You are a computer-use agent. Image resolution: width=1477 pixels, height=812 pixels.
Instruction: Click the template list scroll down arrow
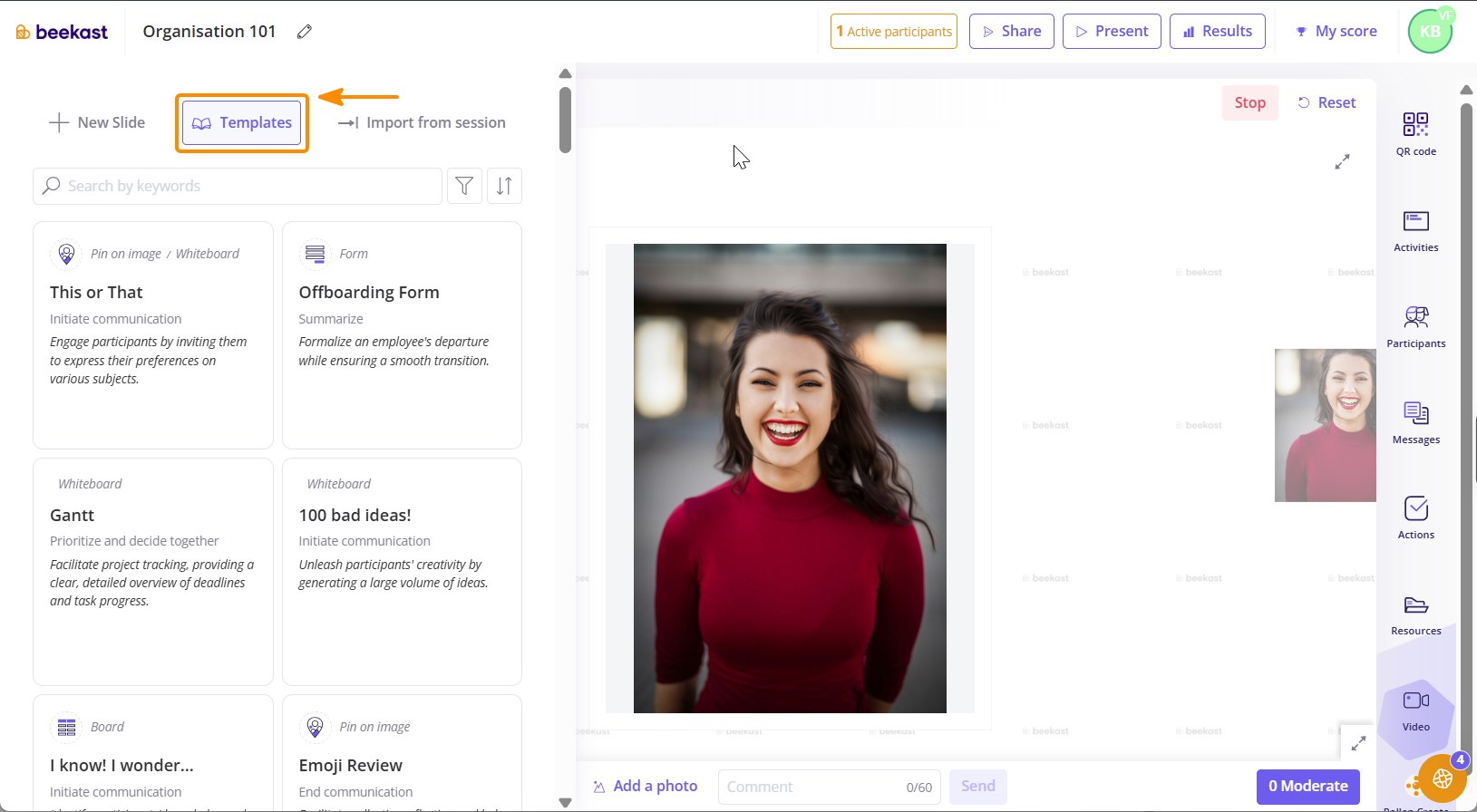coord(565,803)
